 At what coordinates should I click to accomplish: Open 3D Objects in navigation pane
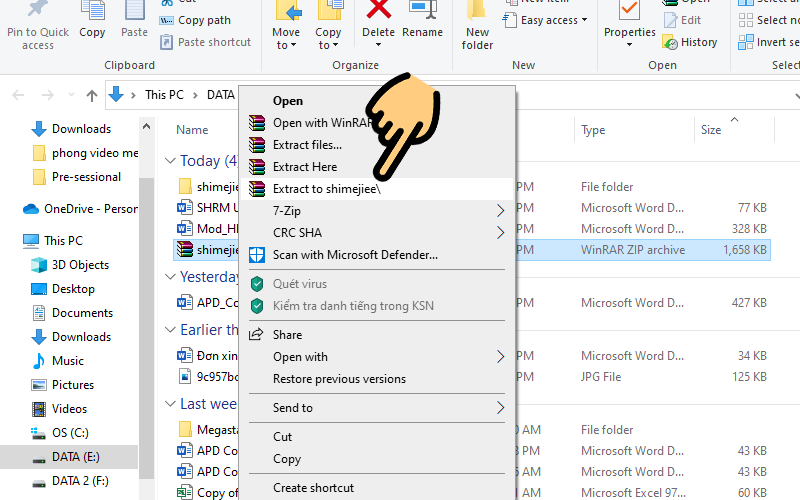tap(70, 265)
